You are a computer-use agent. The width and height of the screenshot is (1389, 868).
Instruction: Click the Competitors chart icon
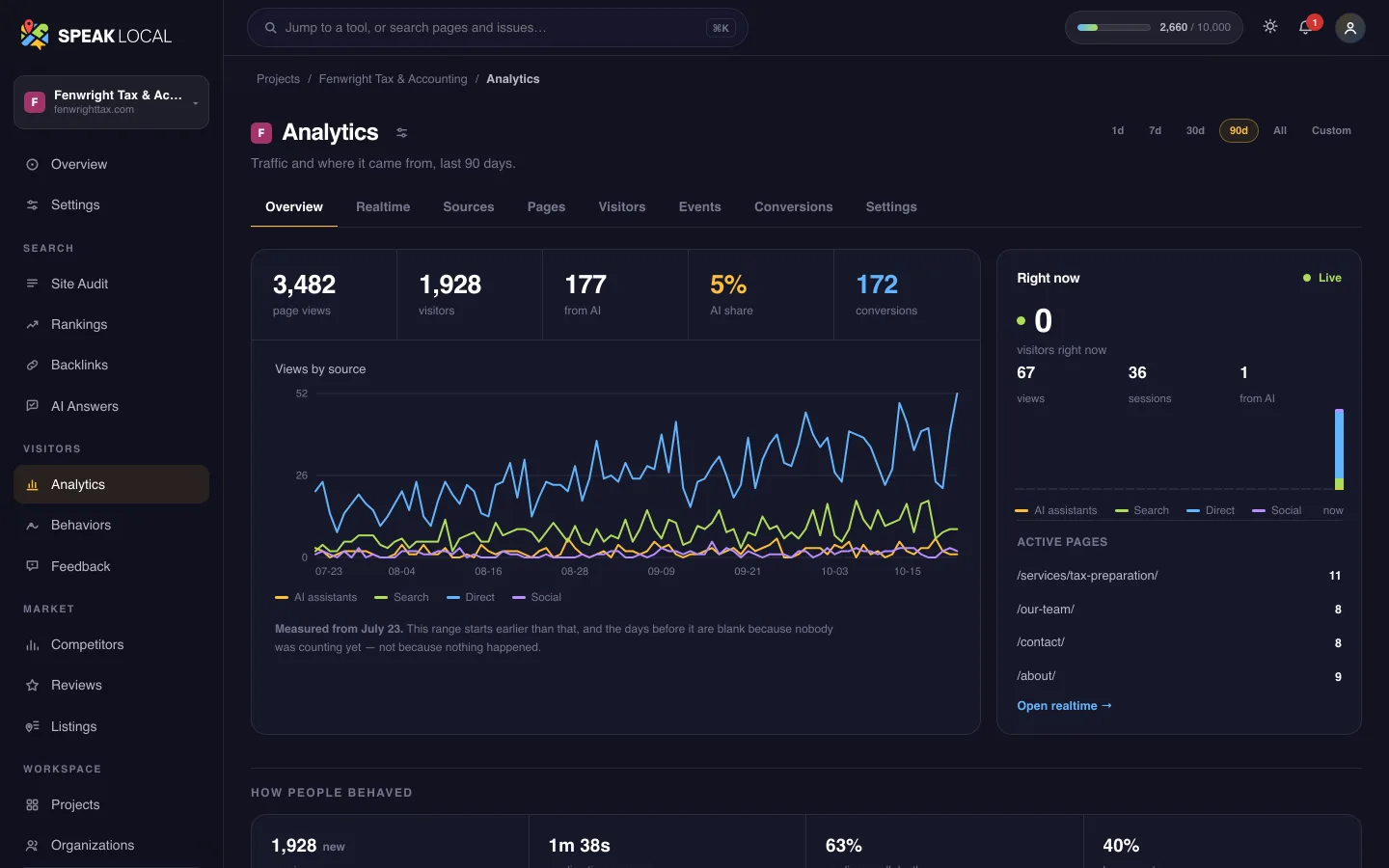coord(32,645)
